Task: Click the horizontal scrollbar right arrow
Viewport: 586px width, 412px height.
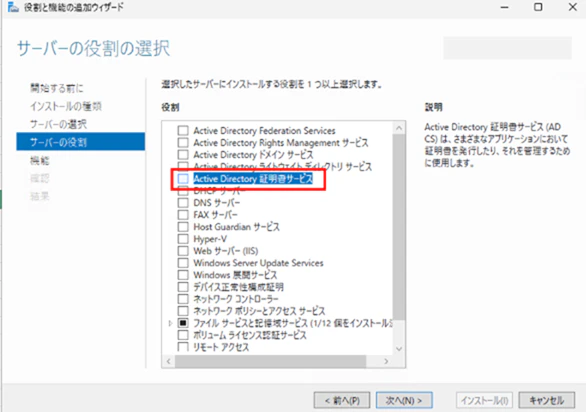Action: (386, 361)
